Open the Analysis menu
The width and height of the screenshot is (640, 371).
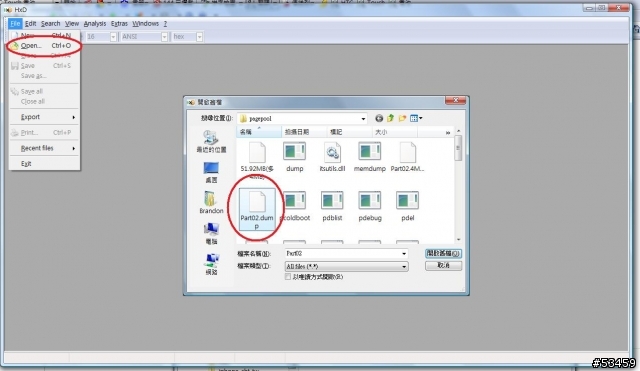point(95,24)
